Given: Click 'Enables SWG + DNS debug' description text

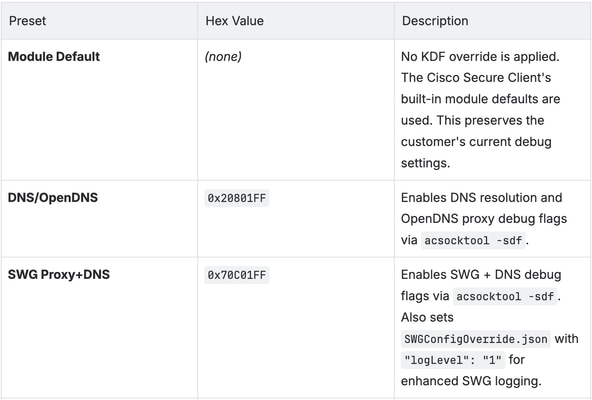Looking at the screenshot, I should pos(481,275).
